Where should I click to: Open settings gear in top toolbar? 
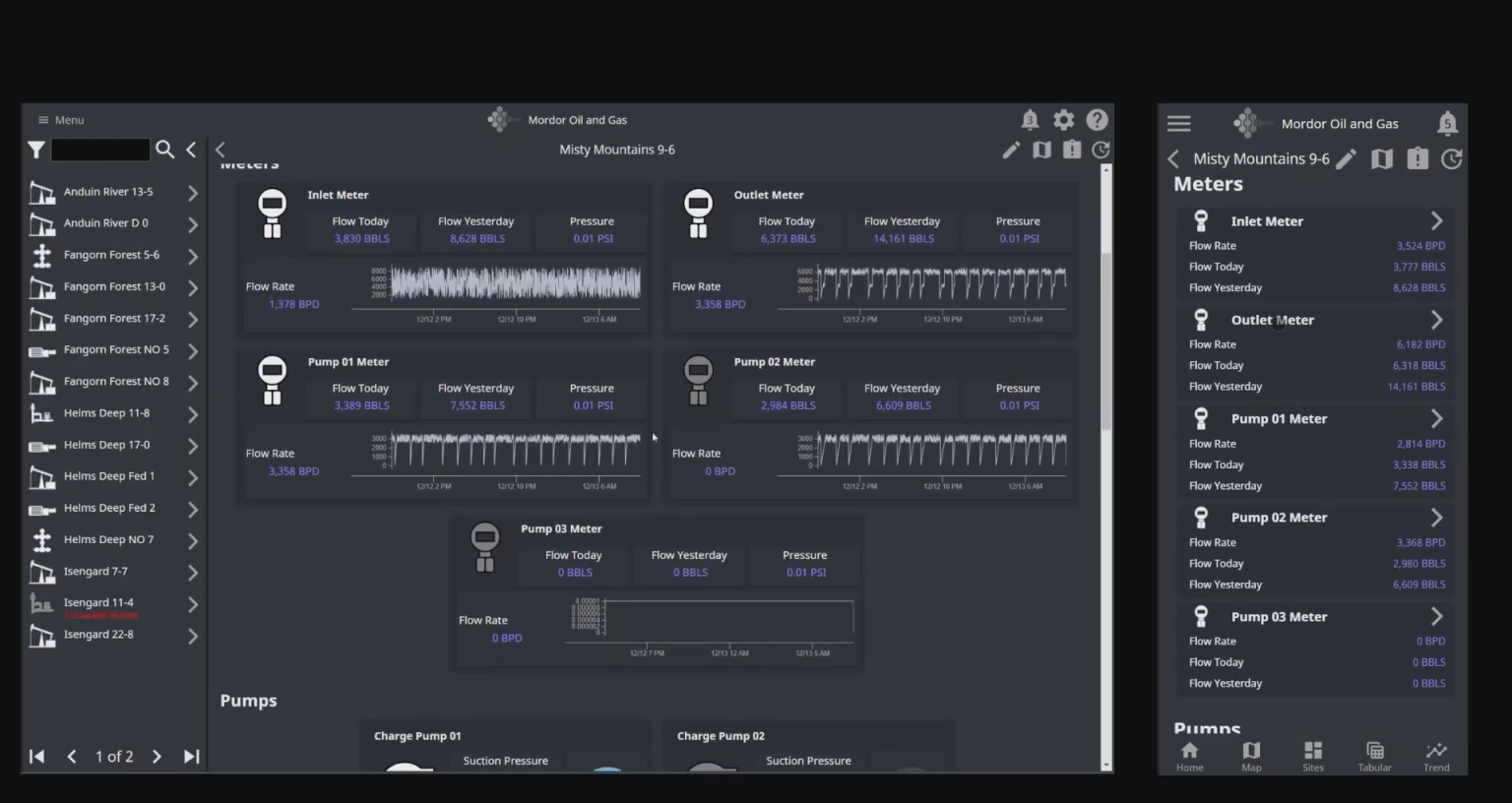[x=1064, y=120]
